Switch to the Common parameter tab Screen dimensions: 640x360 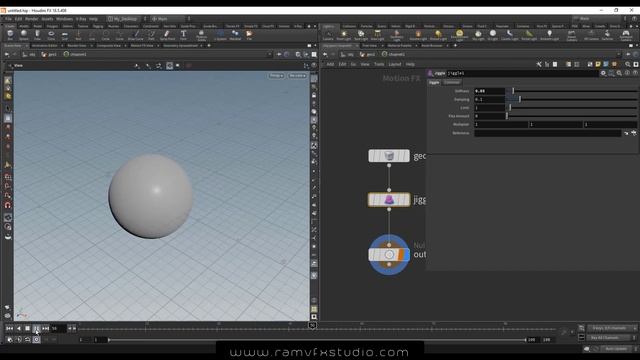pos(452,82)
